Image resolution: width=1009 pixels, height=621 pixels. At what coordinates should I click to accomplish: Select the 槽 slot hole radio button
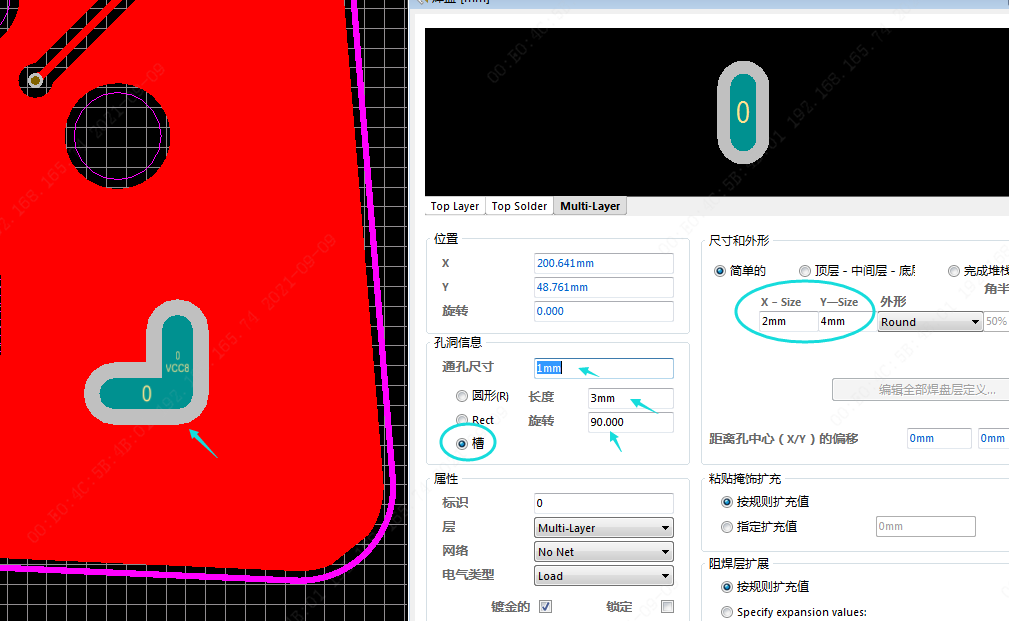click(x=462, y=443)
